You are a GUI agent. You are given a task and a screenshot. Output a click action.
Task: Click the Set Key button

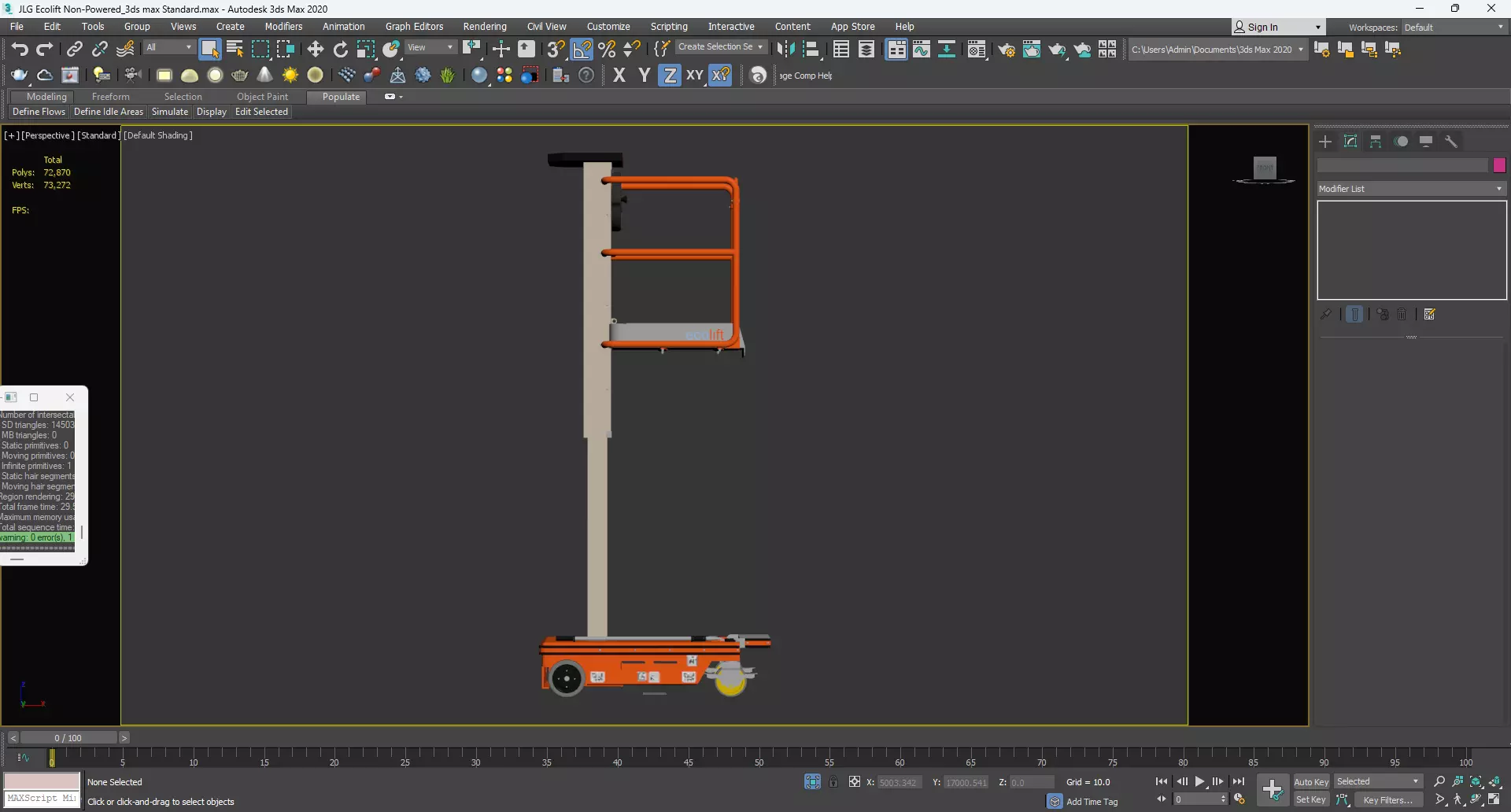[1311, 799]
